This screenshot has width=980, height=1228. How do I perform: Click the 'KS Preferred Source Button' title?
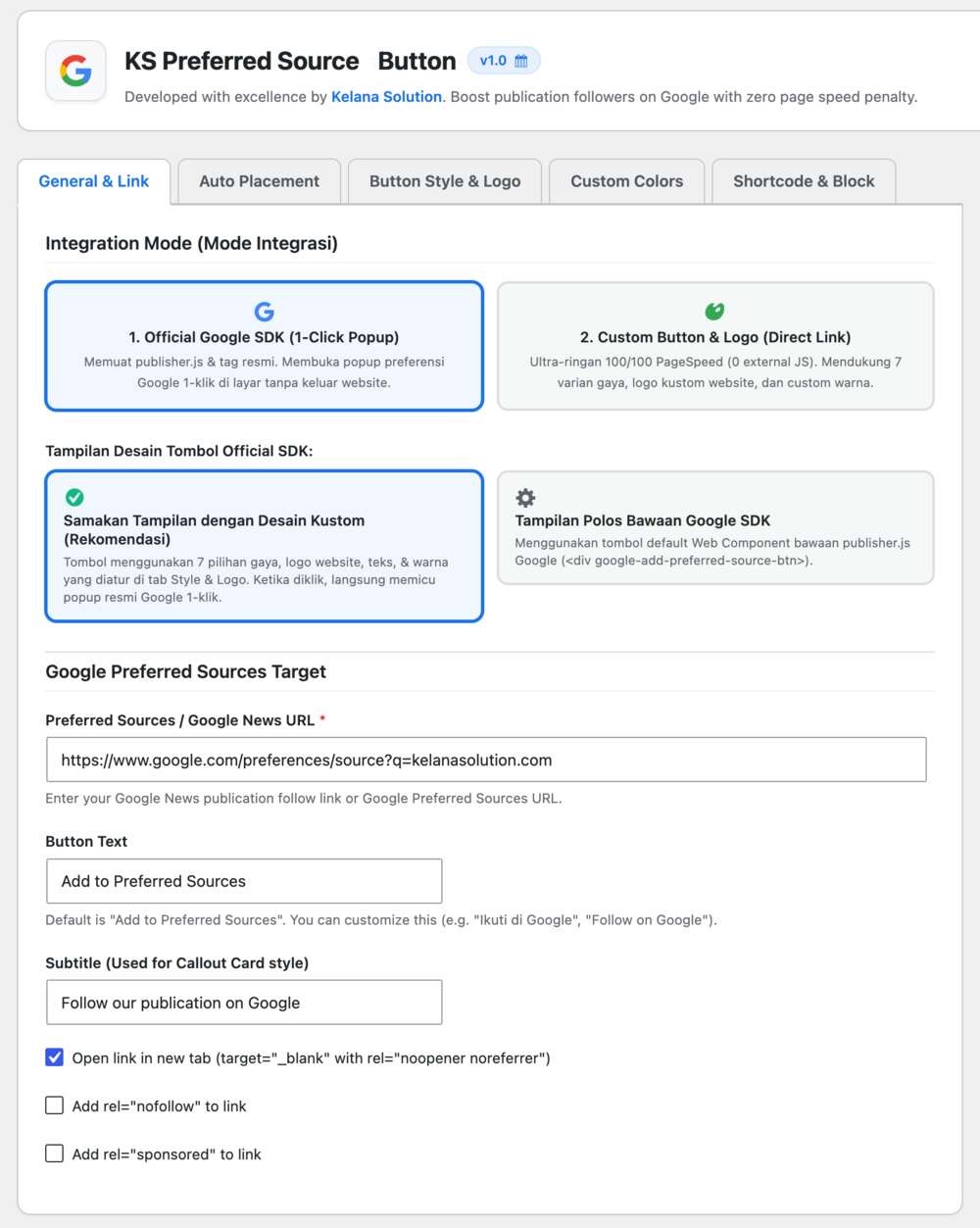(290, 61)
